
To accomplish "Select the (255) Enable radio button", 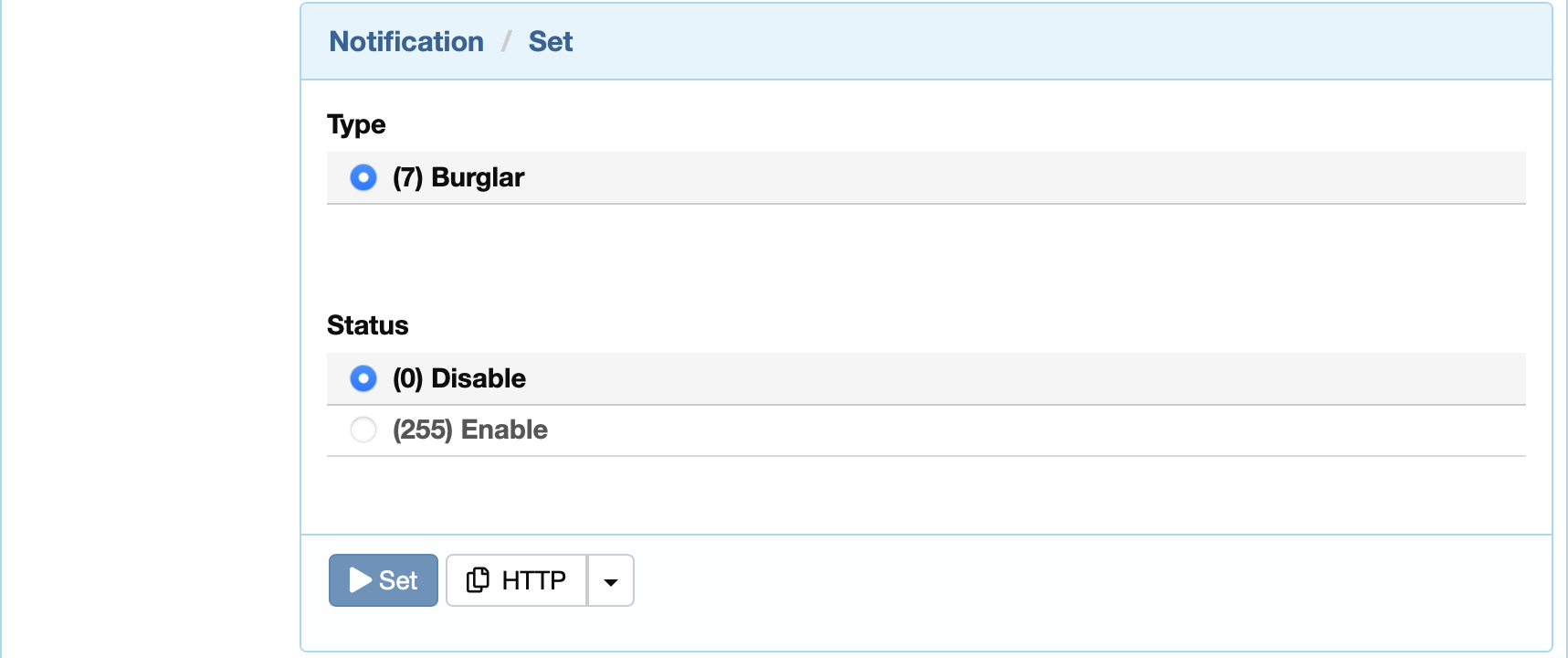I will click(363, 430).
